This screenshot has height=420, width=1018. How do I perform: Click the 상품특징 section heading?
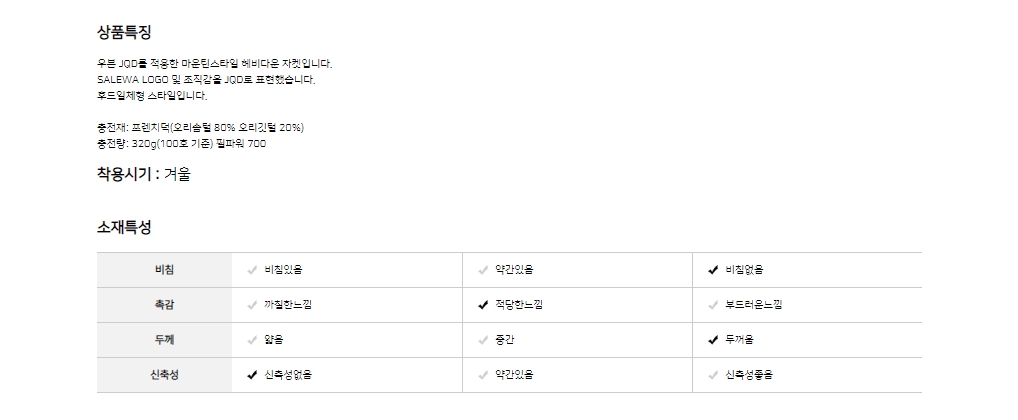124,33
